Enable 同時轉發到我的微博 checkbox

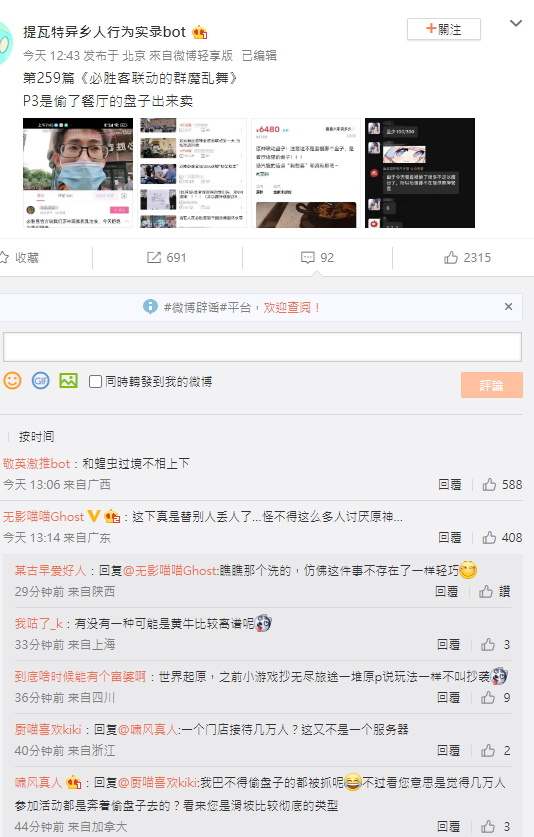pos(95,382)
